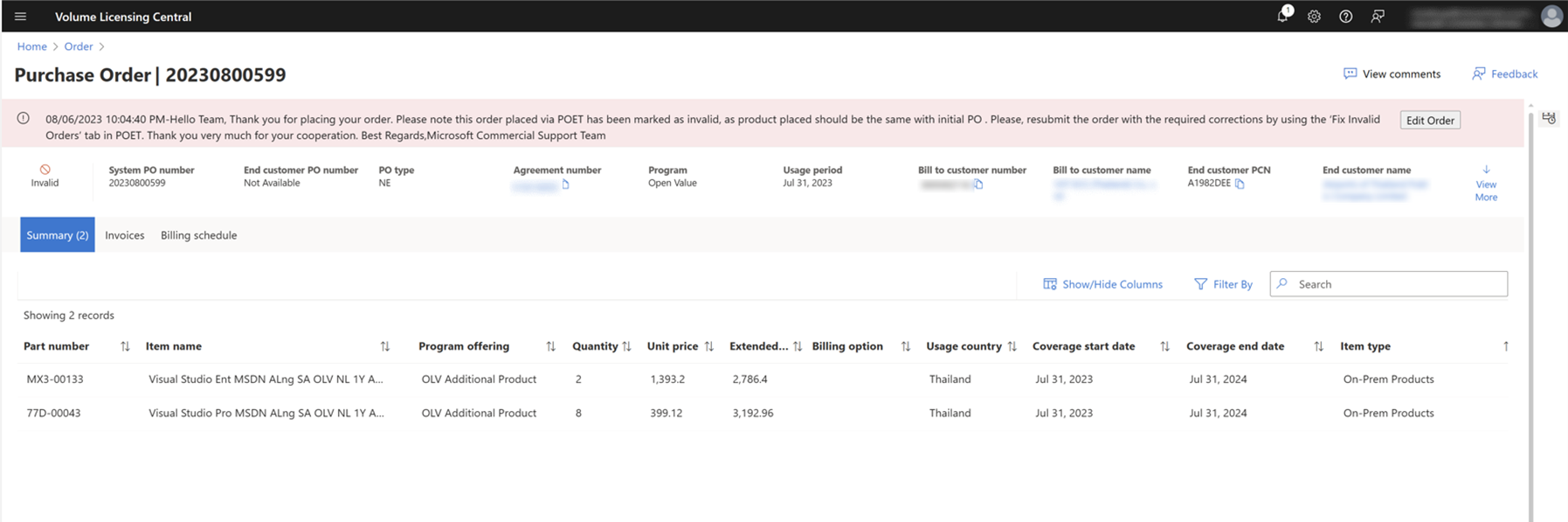Click Visual Studio Ent MSDN item name
The width and height of the screenshot is (1568, 522).
coord(266,379)
